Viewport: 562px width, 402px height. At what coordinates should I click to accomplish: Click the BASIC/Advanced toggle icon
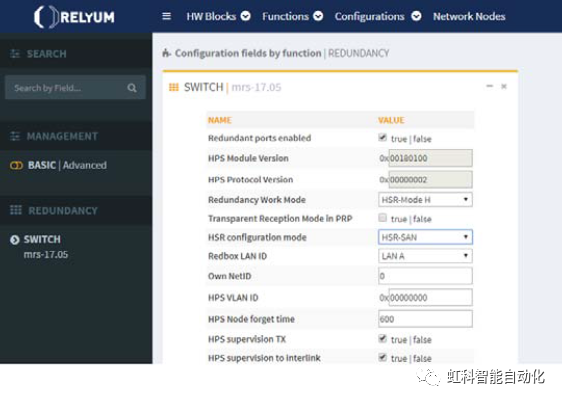(16, 165)
